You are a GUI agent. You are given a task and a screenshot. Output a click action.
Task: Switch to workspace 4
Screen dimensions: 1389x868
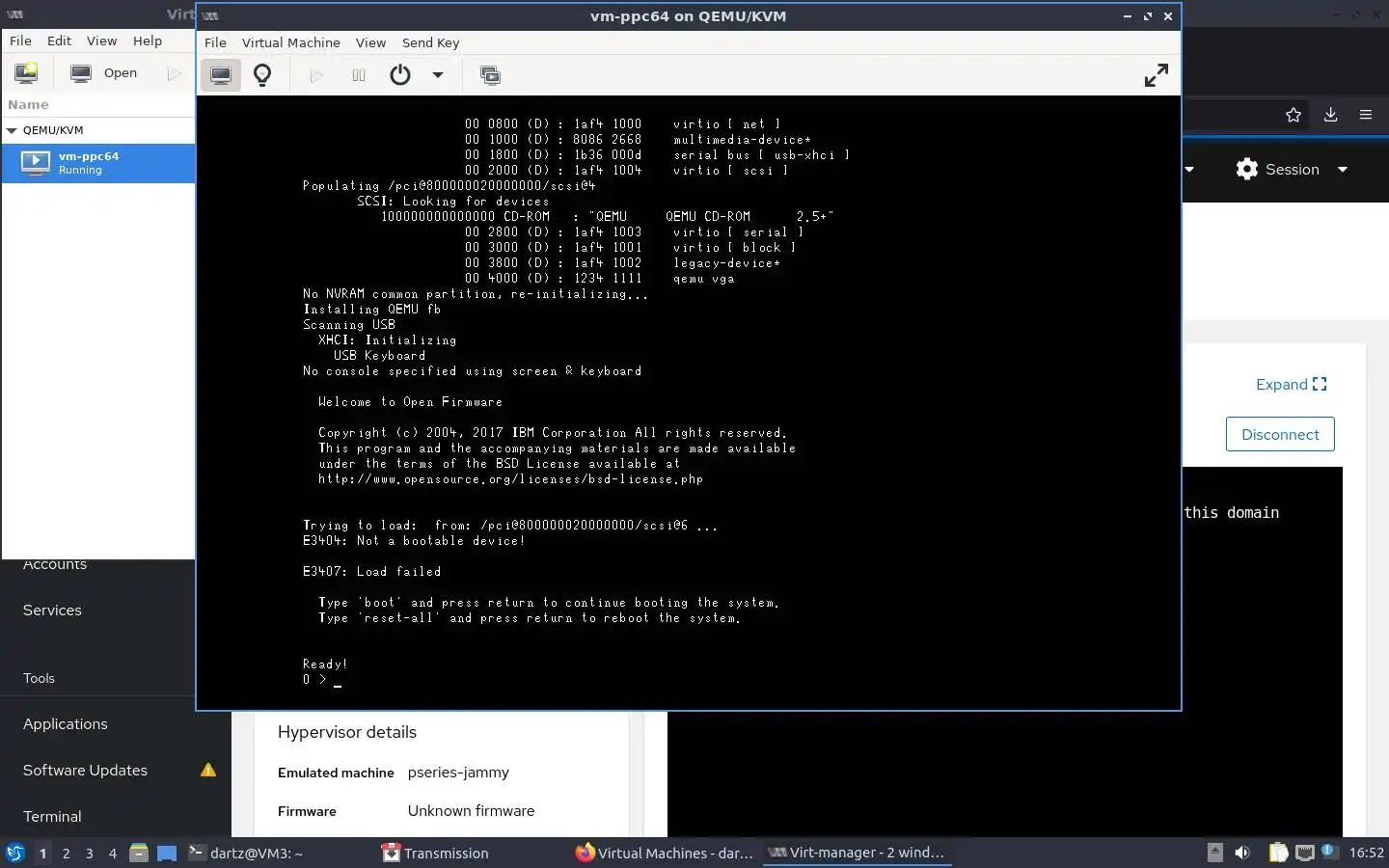pyautogui.click(x=113, y=854)
